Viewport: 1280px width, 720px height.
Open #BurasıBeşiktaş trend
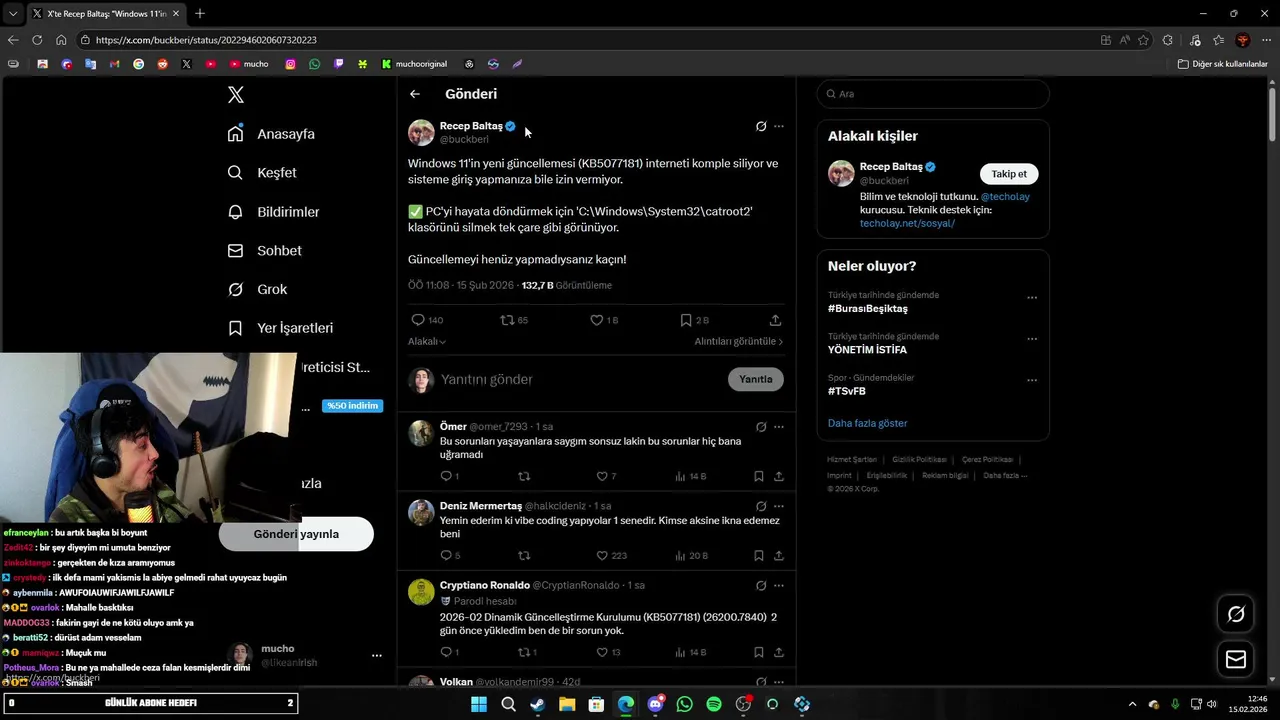coord(868,309)
